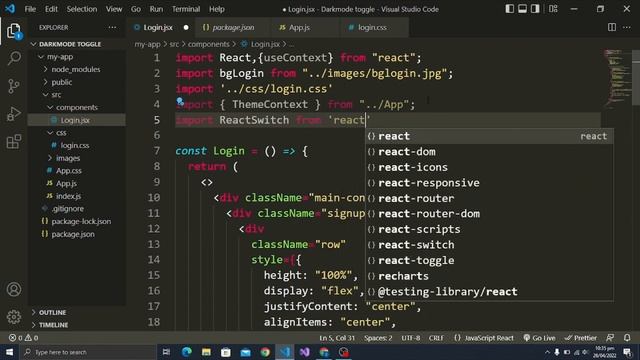Click the feedback icon in status bar

pyautogui.click(x=610, y=338)
